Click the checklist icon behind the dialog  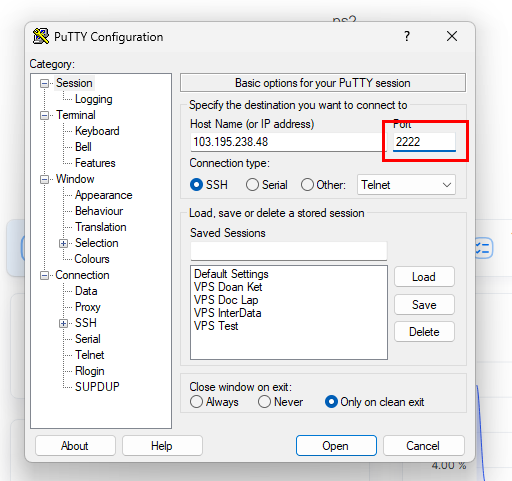pyautogui.click(x=484, y=248)
